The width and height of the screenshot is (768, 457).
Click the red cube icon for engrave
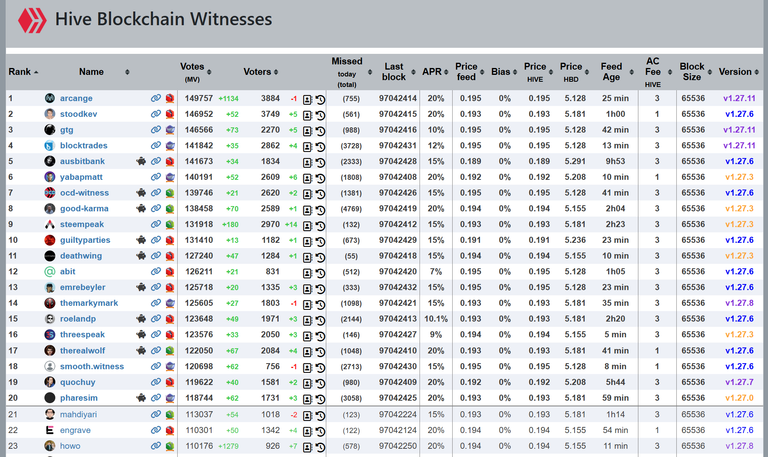coord(170,431)
